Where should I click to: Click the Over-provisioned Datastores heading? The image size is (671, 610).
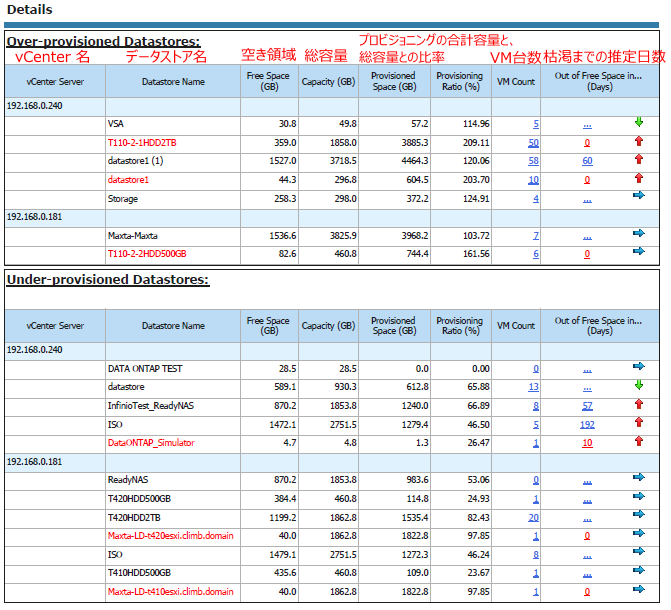point(103,42)
